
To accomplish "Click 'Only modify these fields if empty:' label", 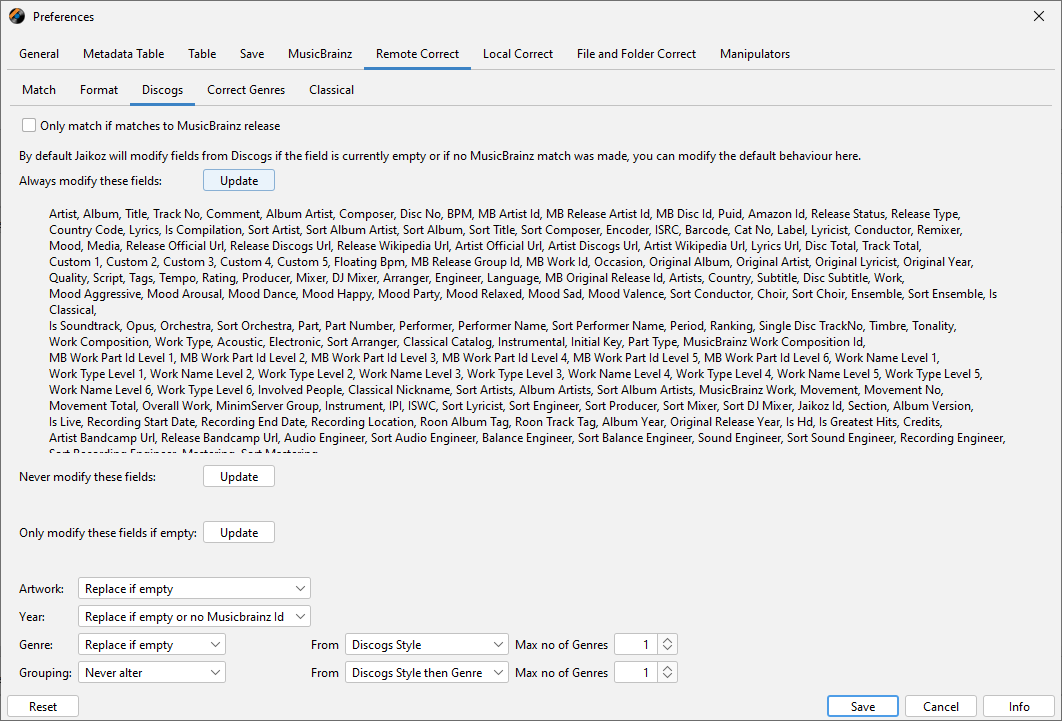I will pyautogui.click(x=108, y=533).
